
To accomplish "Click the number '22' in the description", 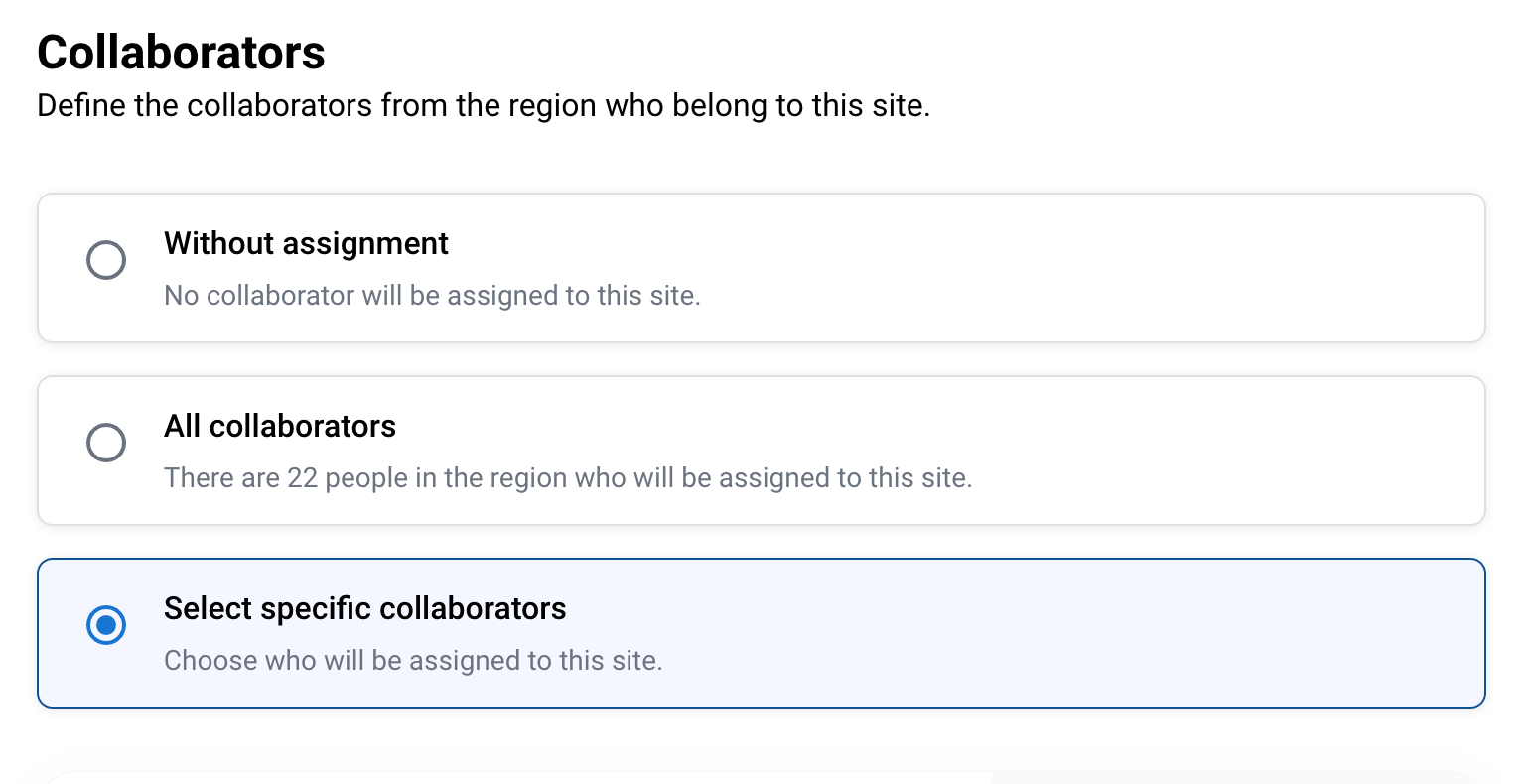I will tap(302, 478).
